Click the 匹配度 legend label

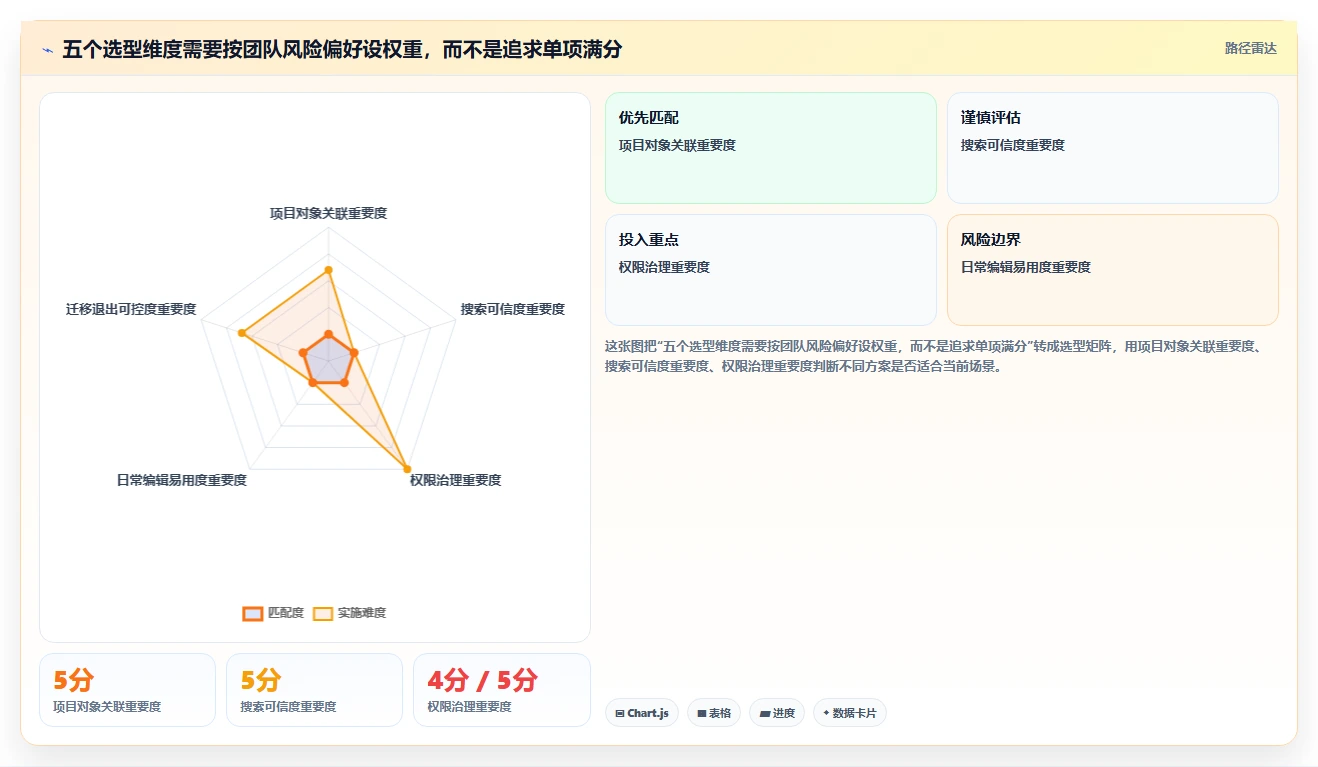[286, 613]
